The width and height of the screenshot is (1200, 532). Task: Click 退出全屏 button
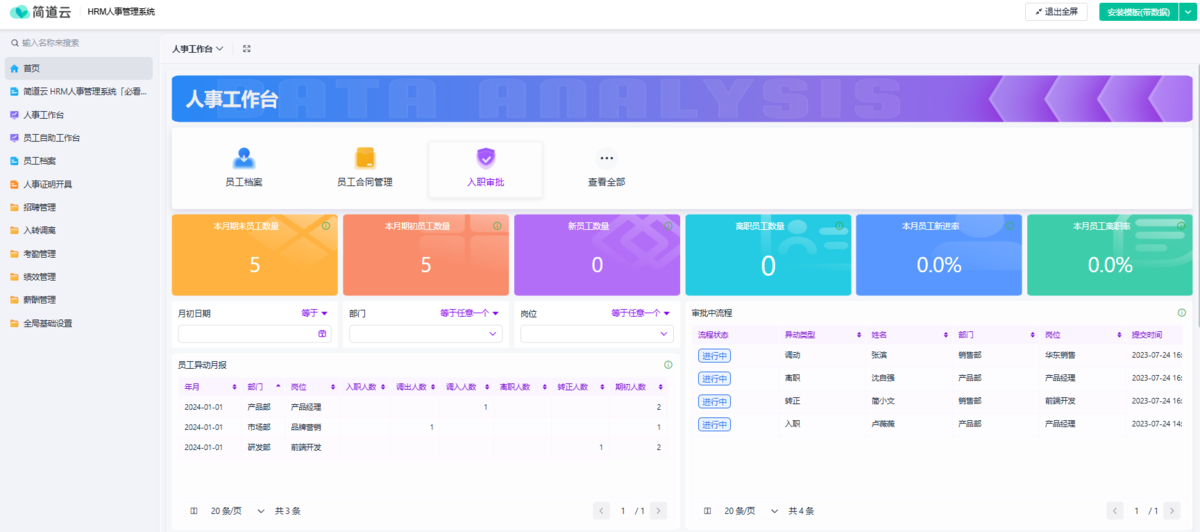pos(1056,12)
